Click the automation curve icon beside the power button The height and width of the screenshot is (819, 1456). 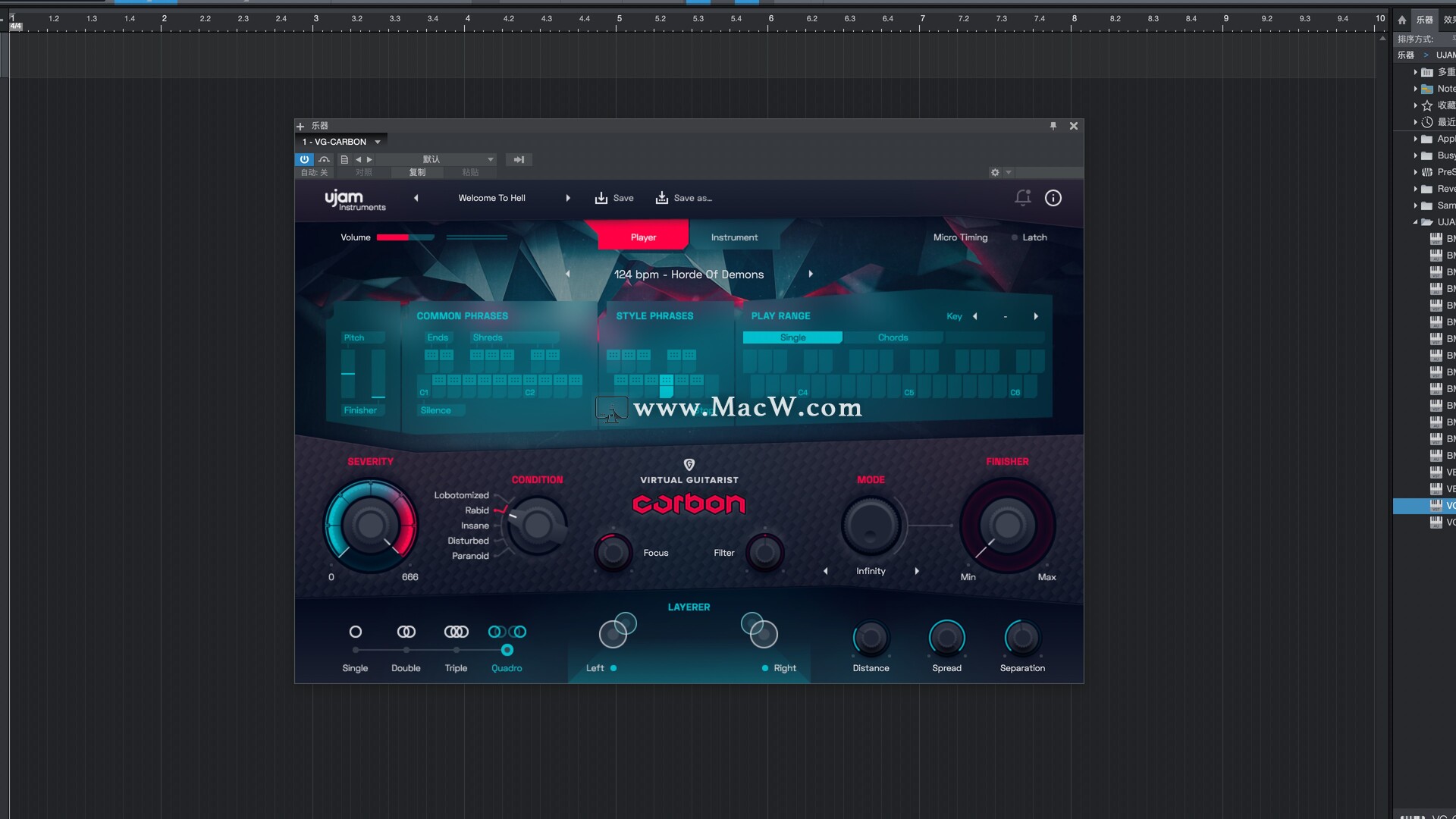[324, 159]
